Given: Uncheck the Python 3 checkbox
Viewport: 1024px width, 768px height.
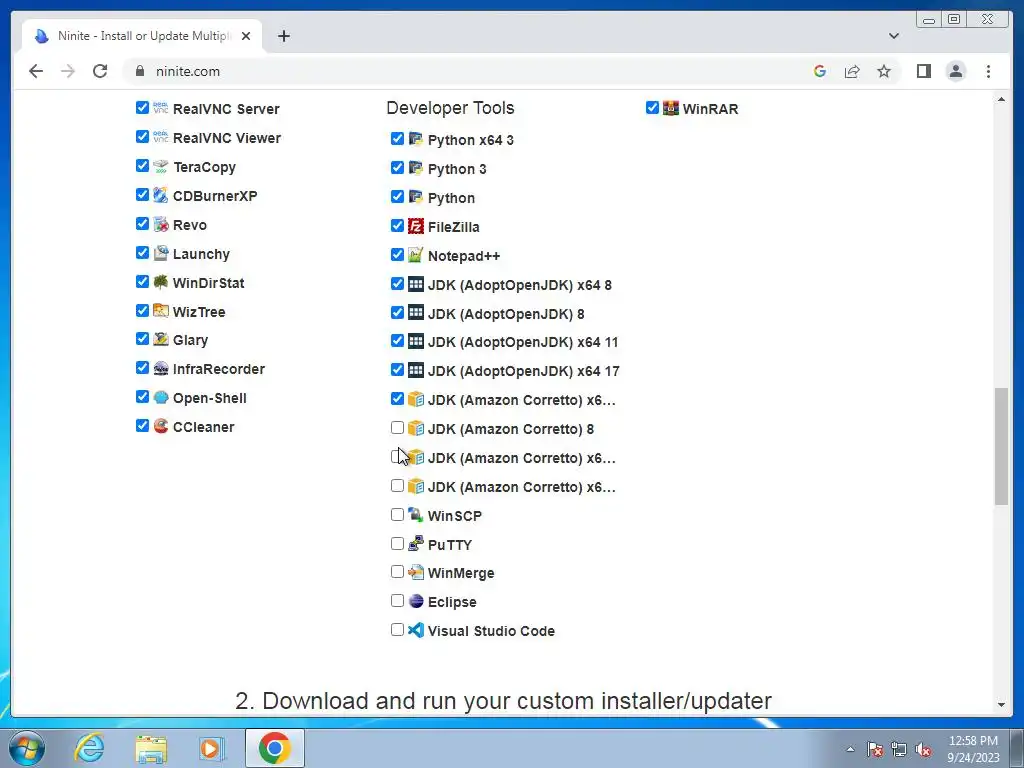Looking at the screenshot, I should 397,167.
